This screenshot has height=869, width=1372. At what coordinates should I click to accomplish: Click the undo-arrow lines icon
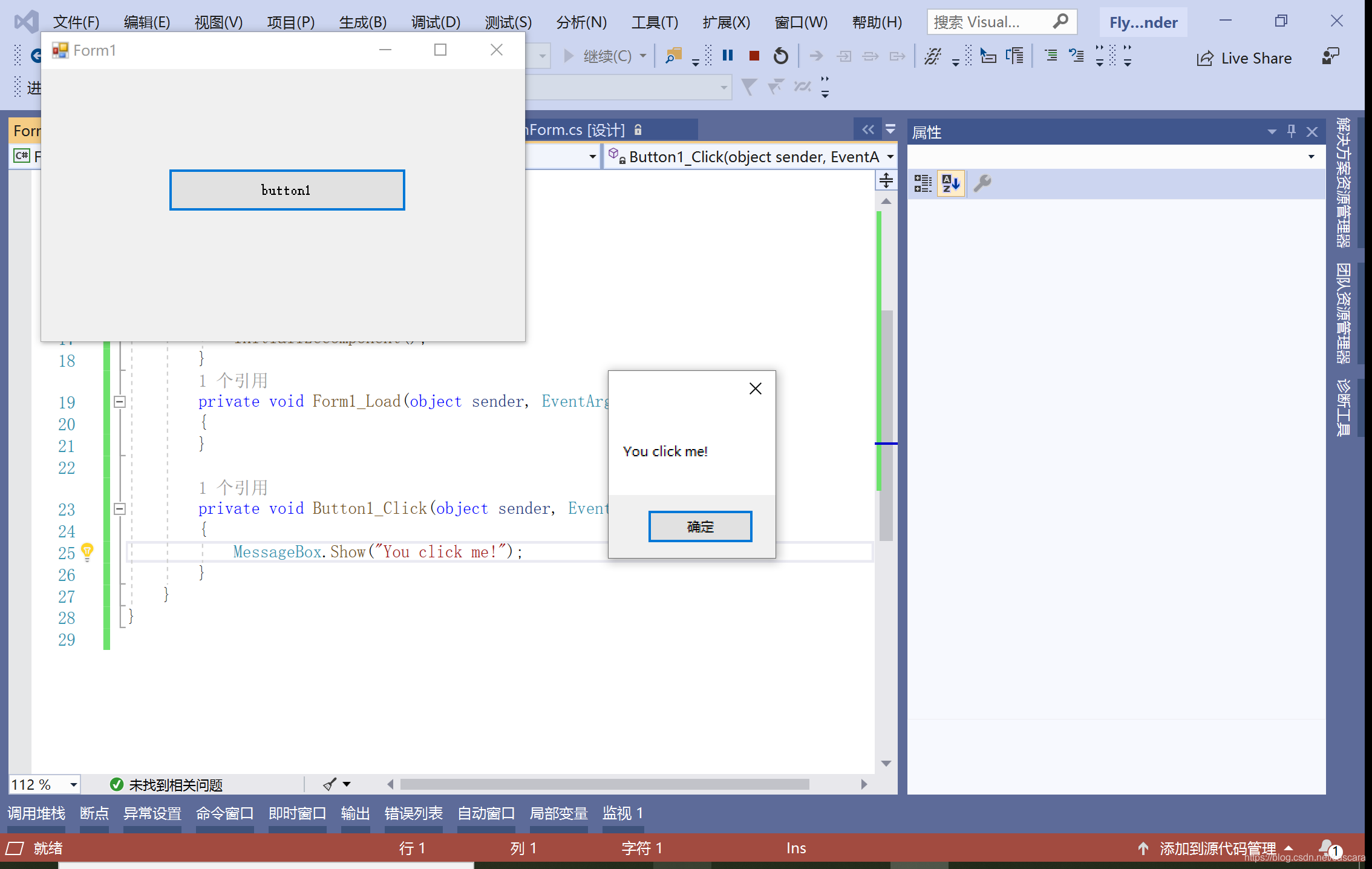1076,56
